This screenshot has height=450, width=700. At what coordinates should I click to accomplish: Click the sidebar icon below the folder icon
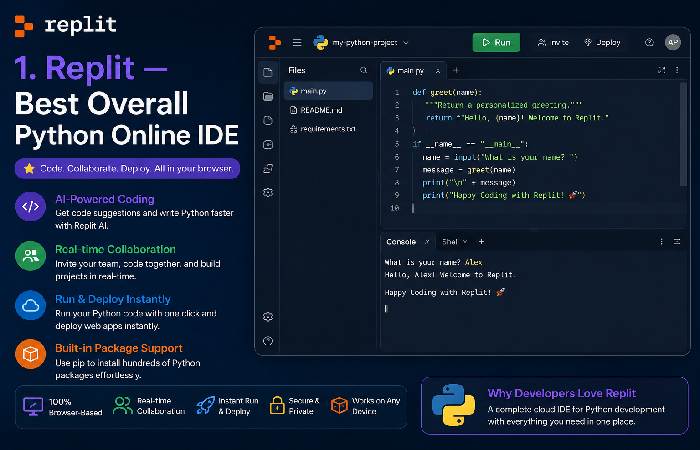coord(268,121)
